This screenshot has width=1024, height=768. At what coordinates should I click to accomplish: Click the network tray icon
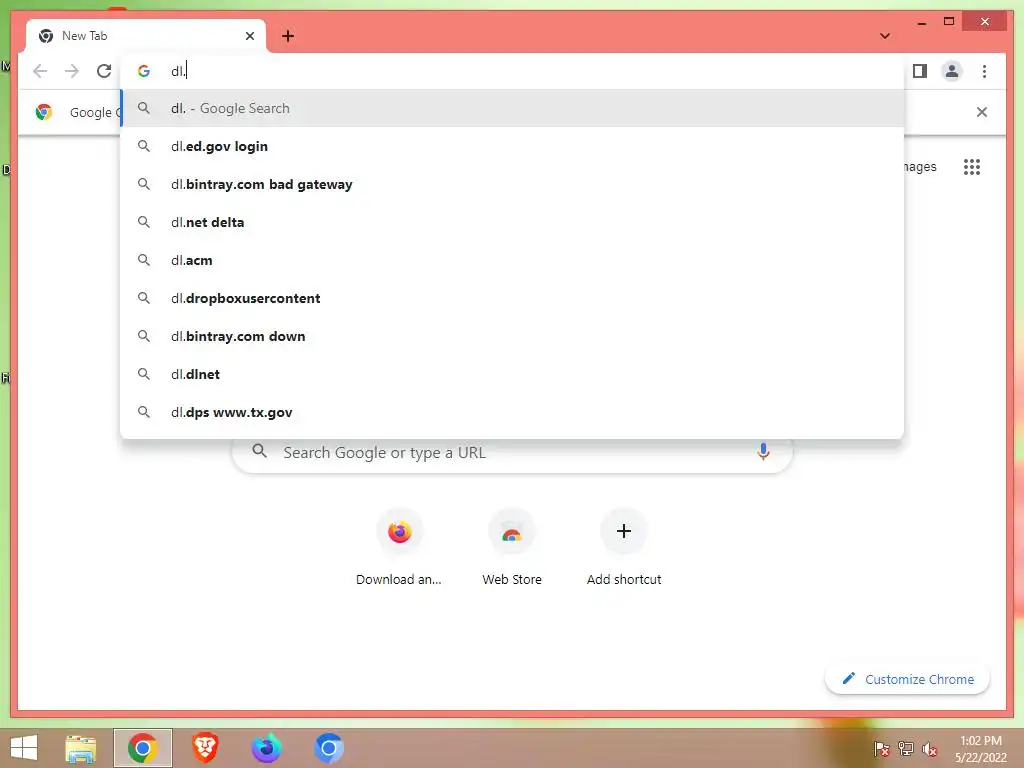tap(906, 749)
